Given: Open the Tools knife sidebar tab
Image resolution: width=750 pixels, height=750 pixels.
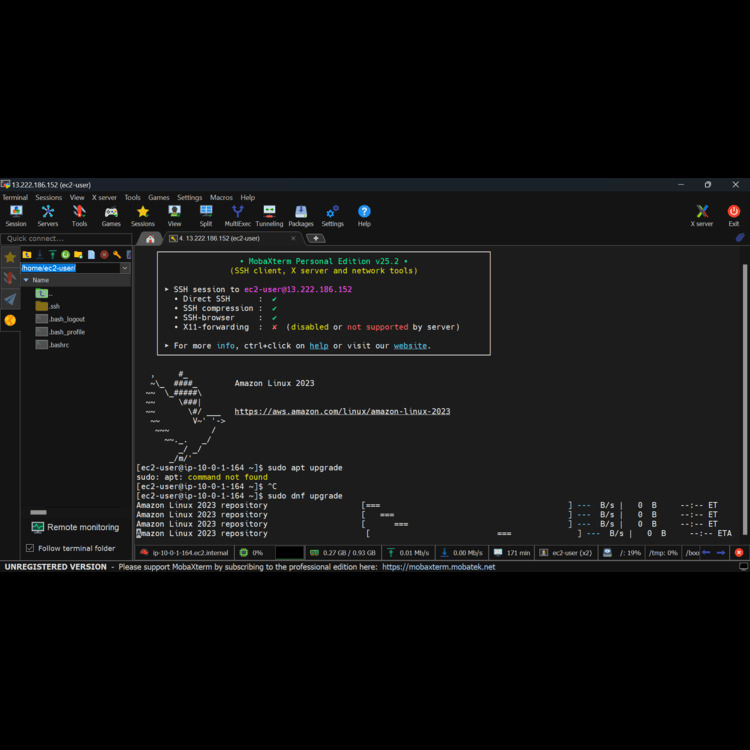Looking at the screenshot, I should pos(10,278).
